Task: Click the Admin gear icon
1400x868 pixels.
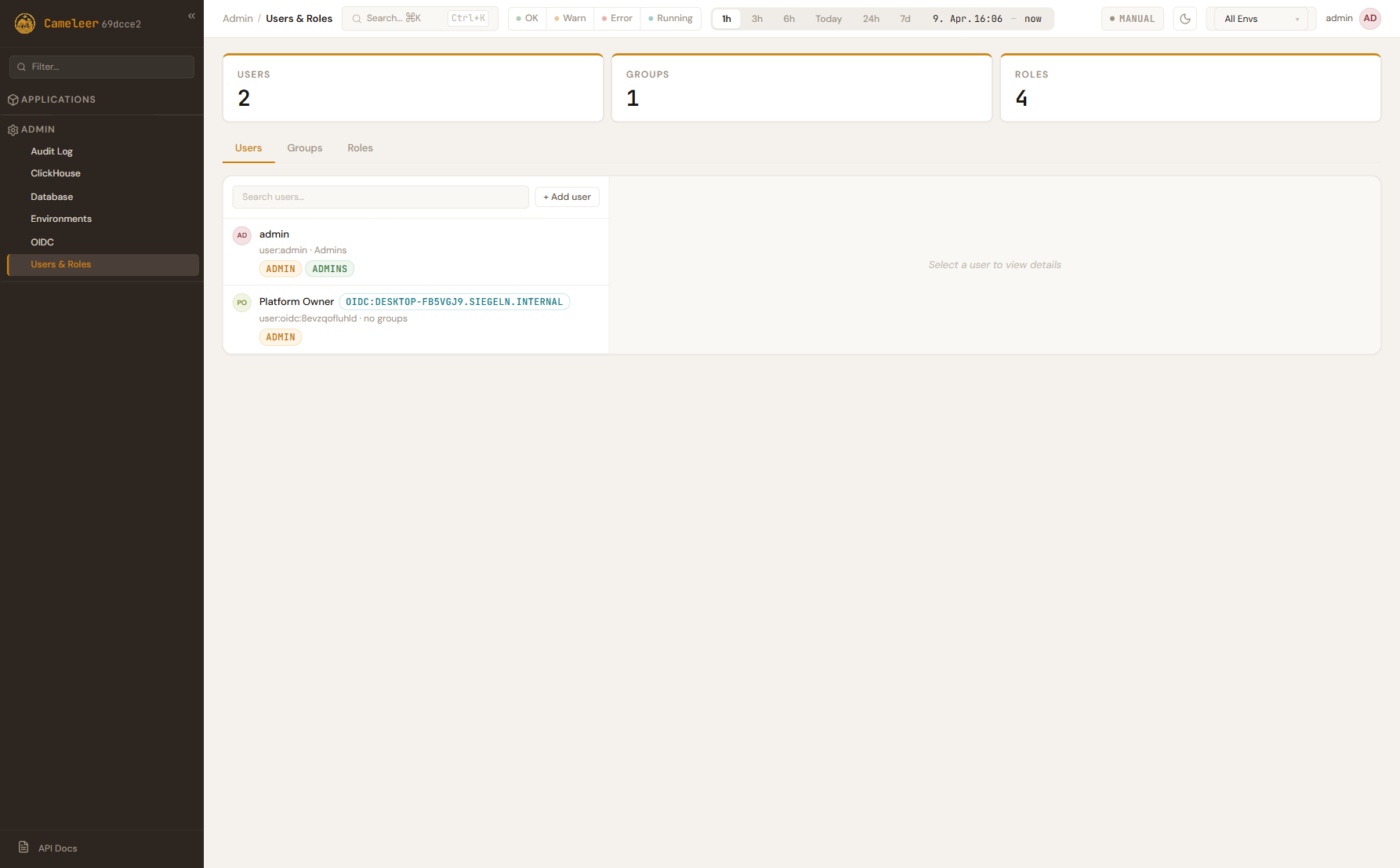Action: 13,129
